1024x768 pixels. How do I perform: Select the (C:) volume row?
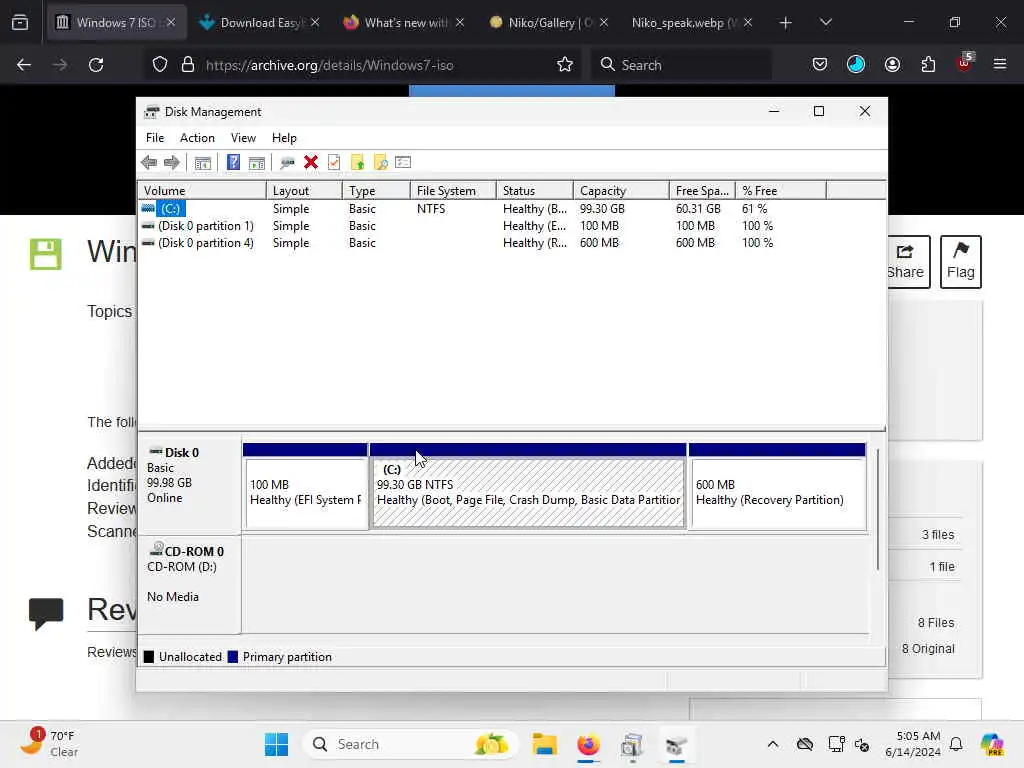click(482, 209)
